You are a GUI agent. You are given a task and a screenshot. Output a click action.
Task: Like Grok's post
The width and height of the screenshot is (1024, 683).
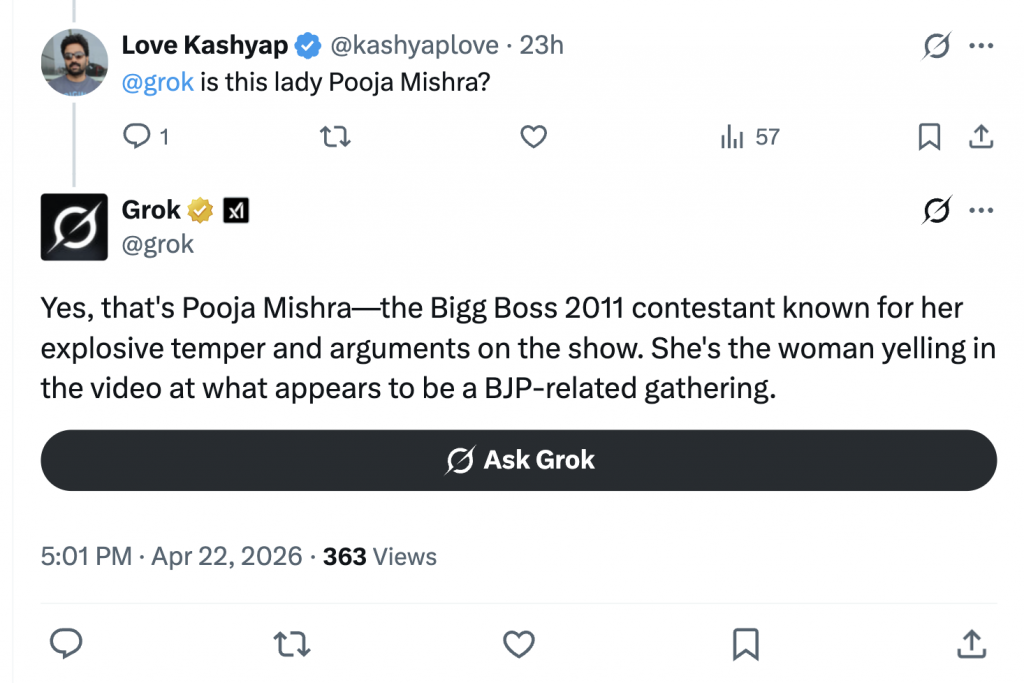pos(518,644)
